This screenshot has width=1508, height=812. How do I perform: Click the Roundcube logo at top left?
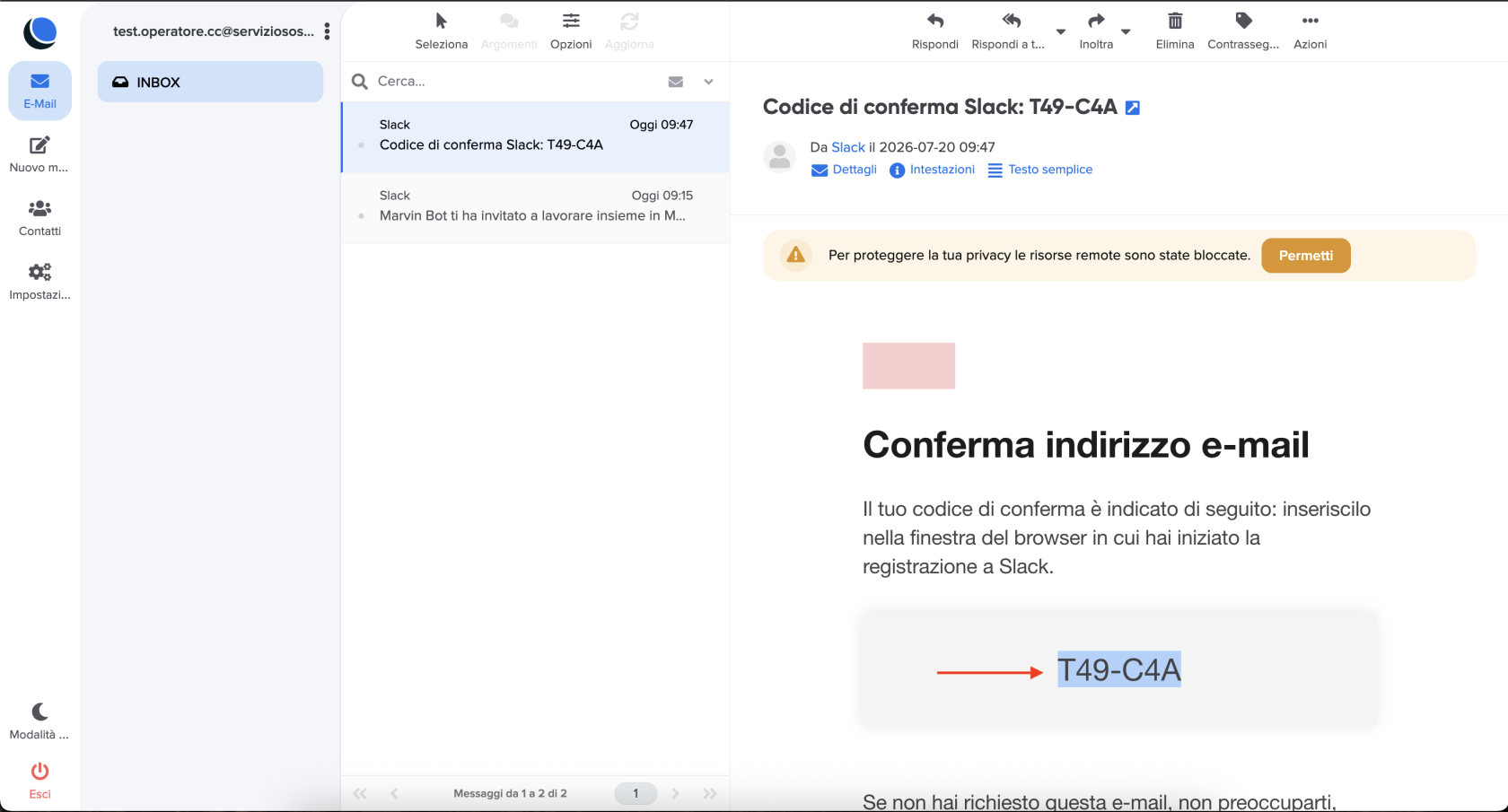[x=39, y=33]
